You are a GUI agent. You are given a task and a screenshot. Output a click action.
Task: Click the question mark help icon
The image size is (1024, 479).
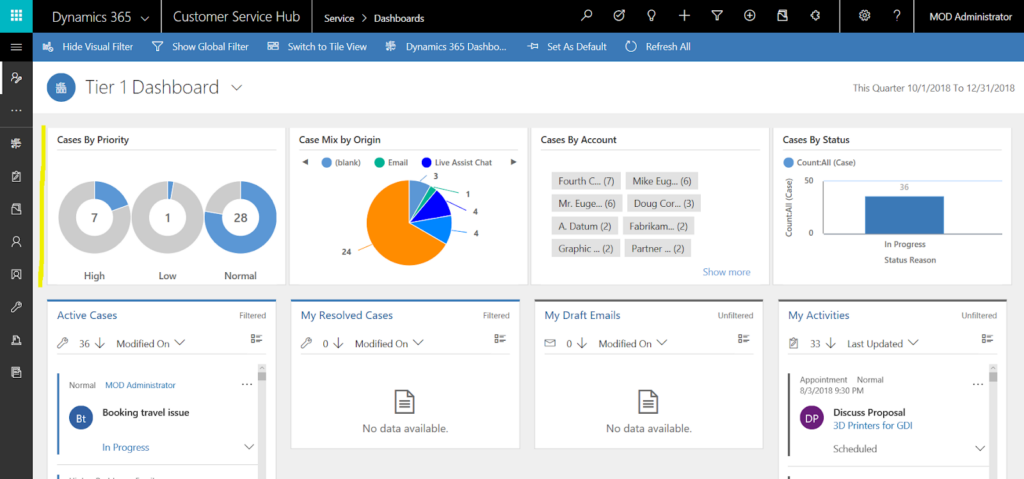[897, 17]
